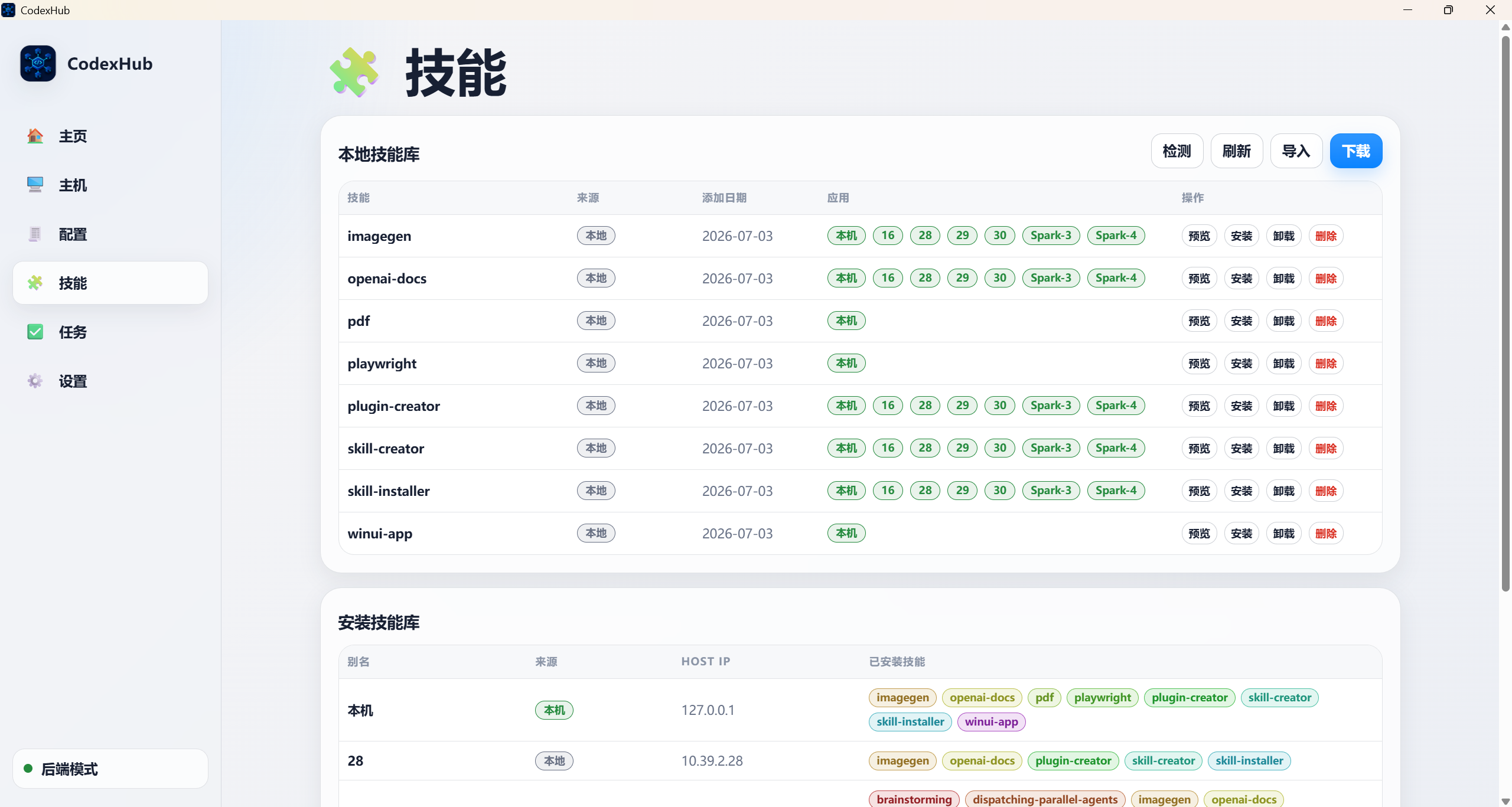Click the Spark-3 tag in imagegen row
Screen dimensions: 1512x807
(x=1051, y=236)
